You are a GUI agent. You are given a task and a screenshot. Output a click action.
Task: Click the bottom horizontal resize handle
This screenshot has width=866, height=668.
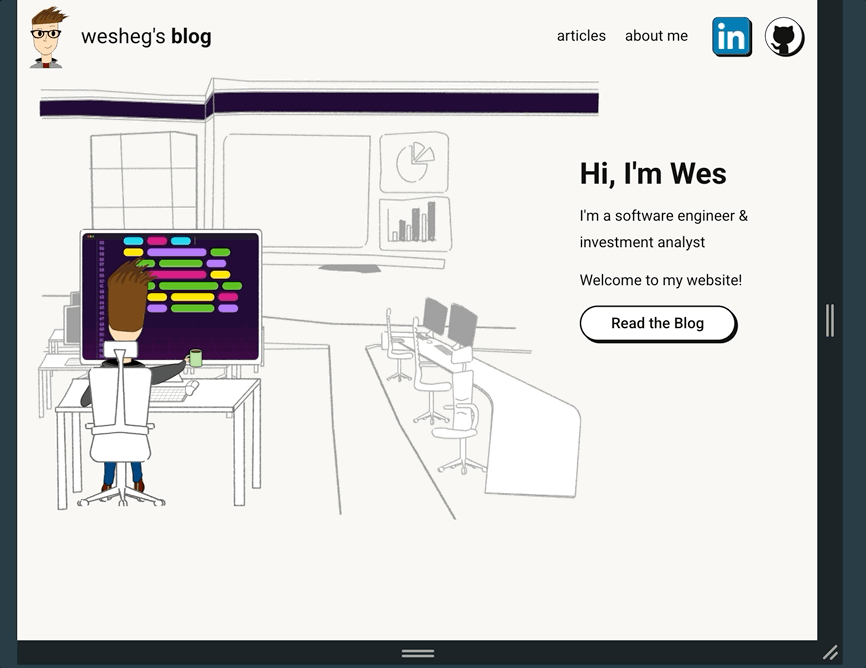418,654
